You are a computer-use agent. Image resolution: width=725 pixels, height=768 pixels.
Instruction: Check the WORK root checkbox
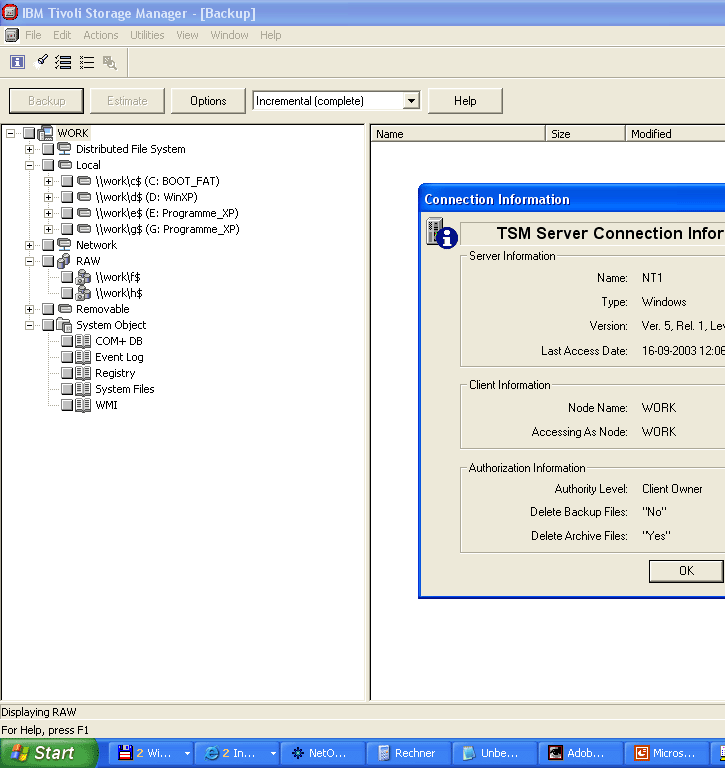pyautogui.click(x=29, y=133)
